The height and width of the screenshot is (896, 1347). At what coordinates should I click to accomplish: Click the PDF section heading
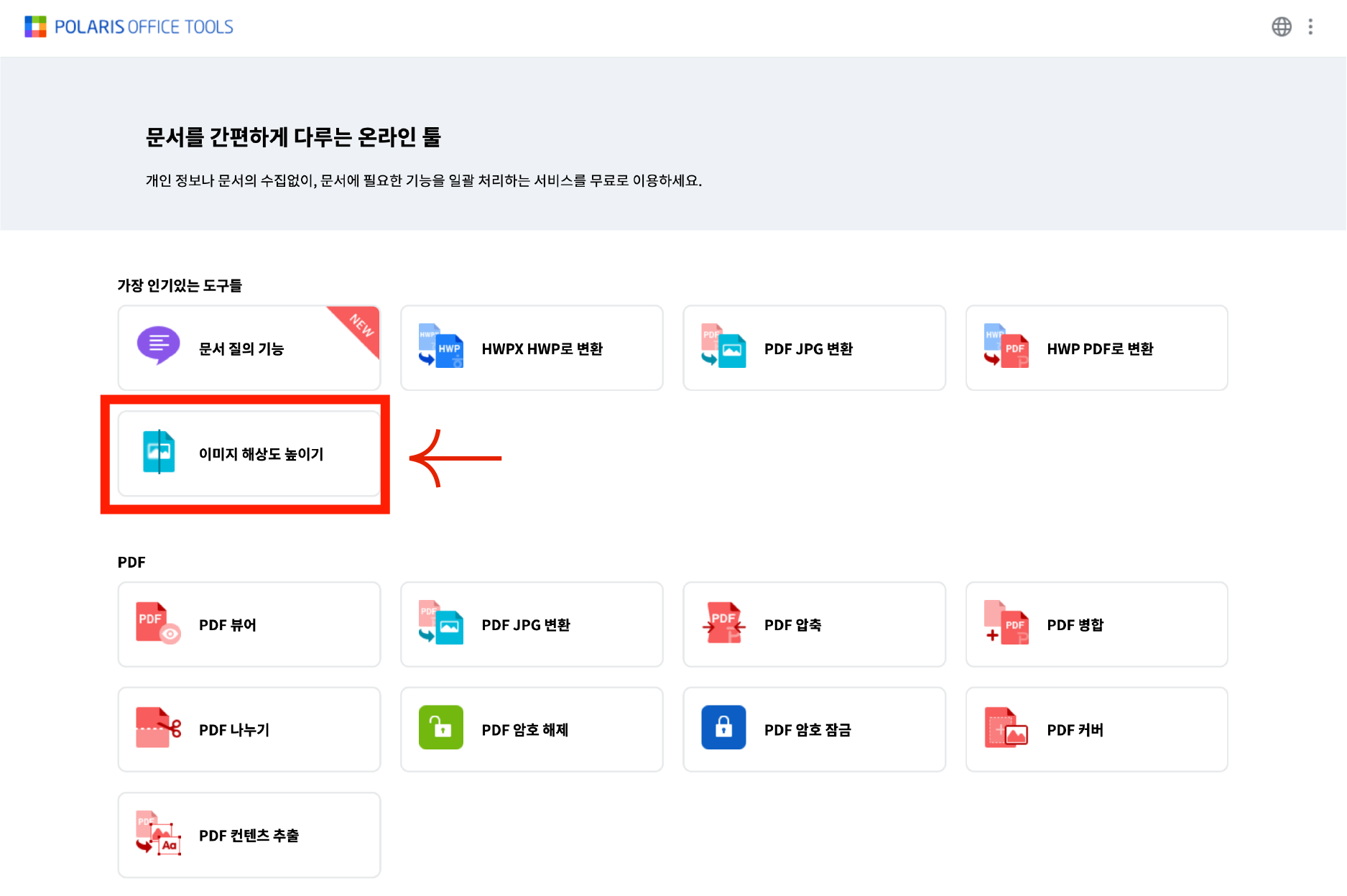point(131,562)
